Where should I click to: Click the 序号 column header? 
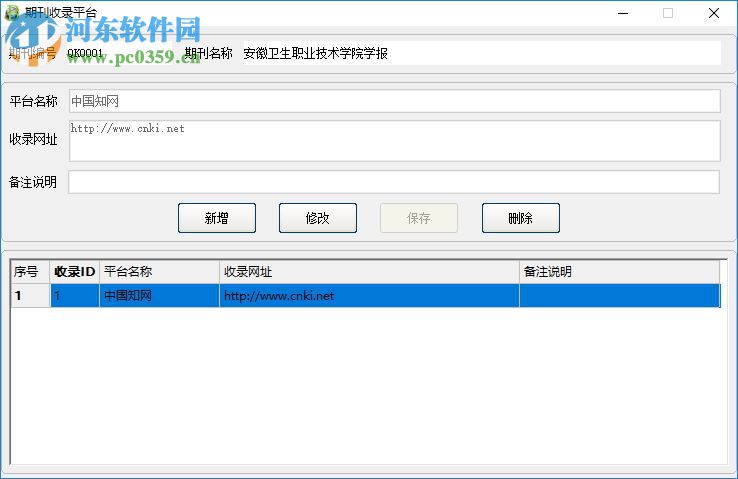pos(30,271)
